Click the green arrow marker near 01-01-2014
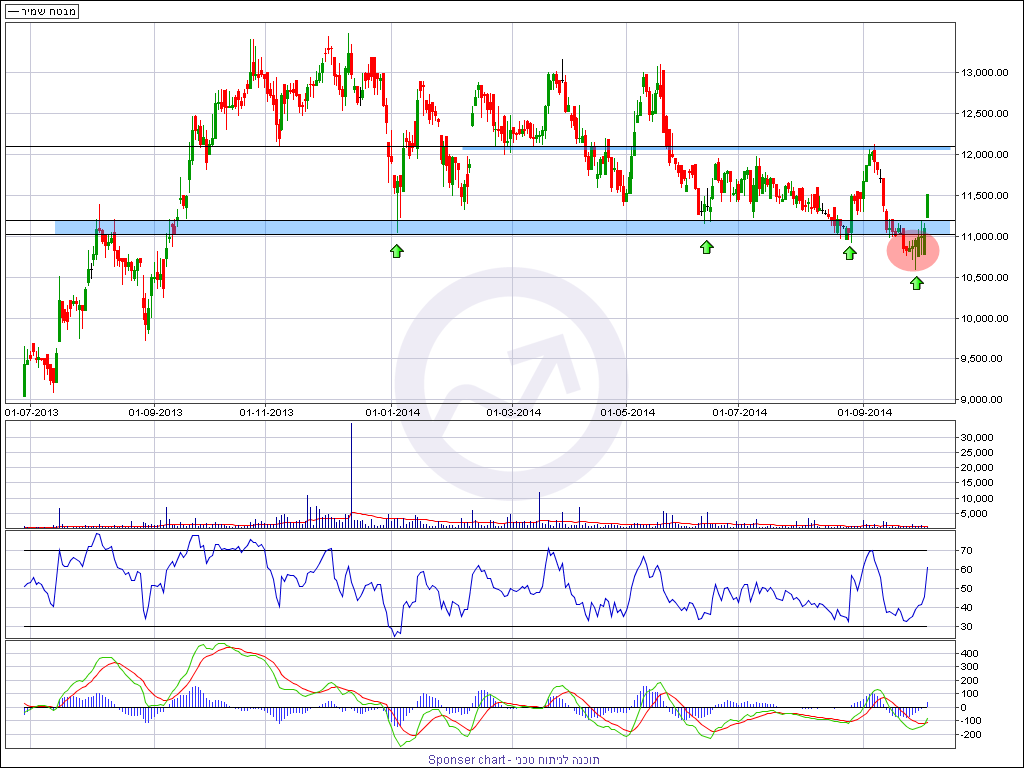Image resolution: width=1024 pixels, height=768 pixels. [x=397, y=249]
